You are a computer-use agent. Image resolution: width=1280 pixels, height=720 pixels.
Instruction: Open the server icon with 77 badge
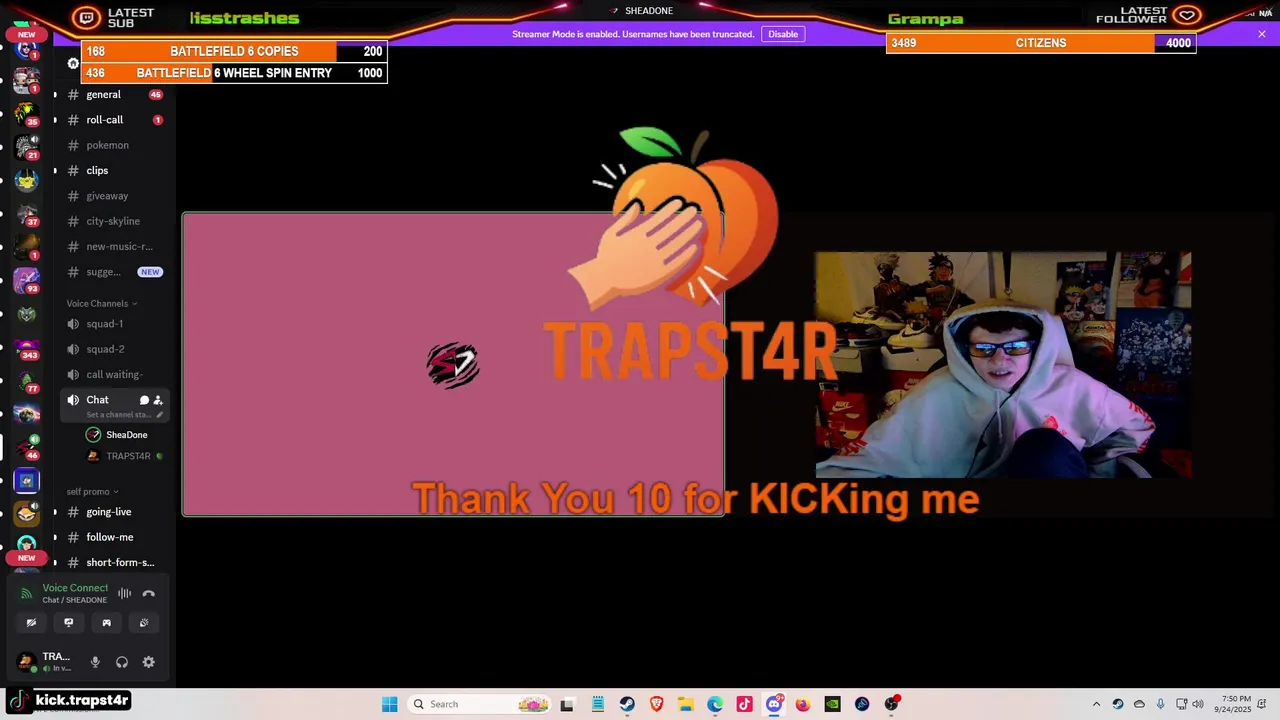tap(27, 382)
